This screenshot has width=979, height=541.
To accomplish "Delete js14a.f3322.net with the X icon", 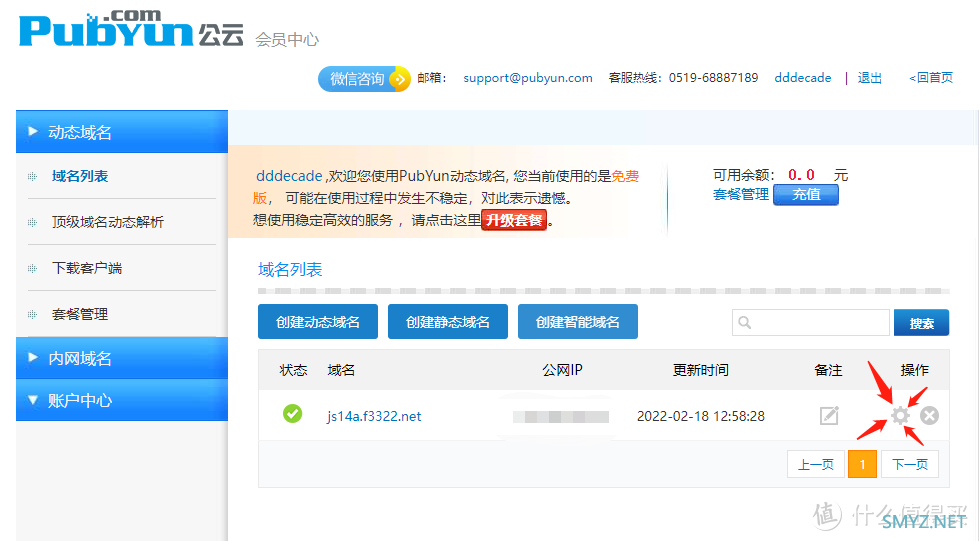I will 929,415.
